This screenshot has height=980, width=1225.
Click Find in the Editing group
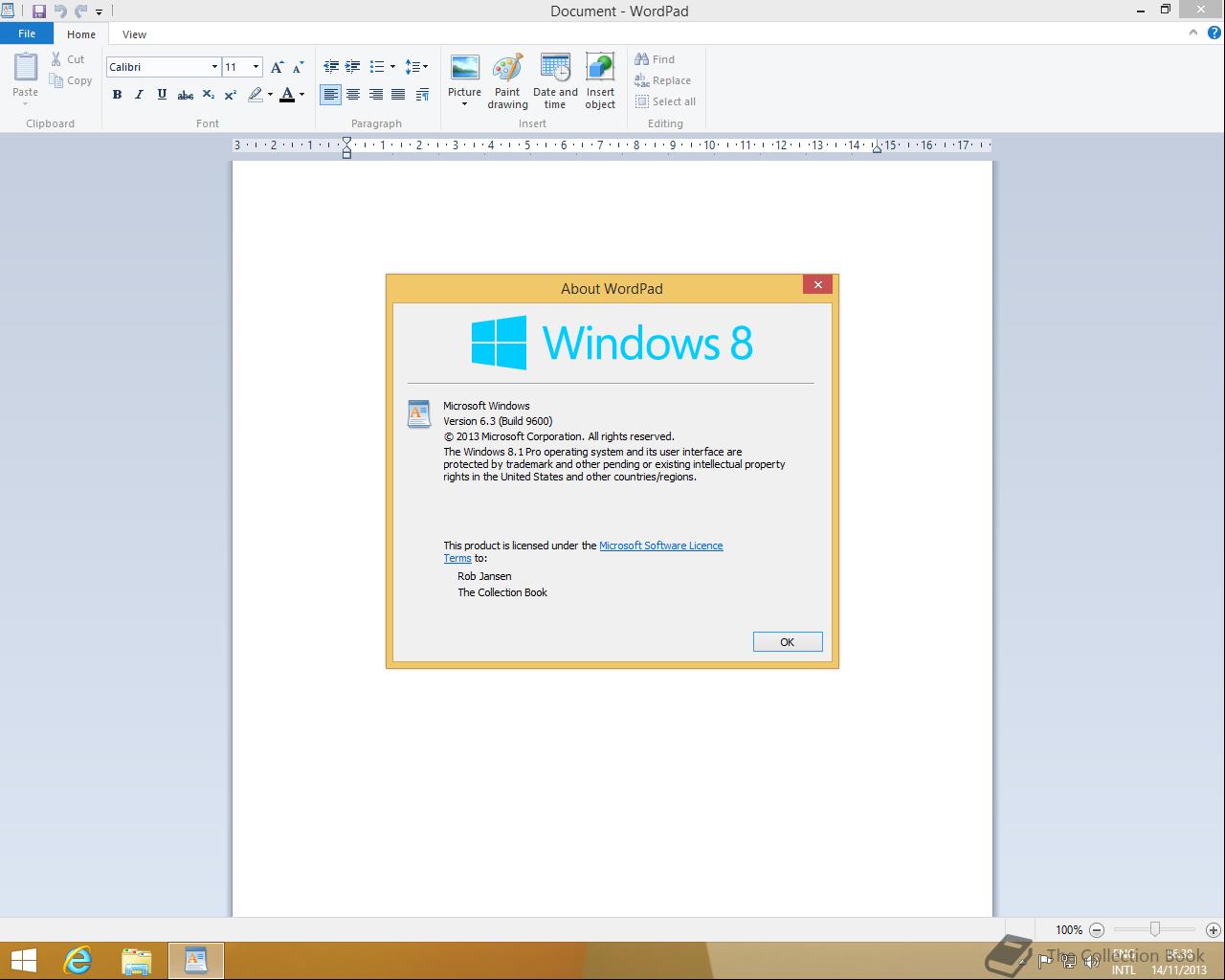(655, 59)
